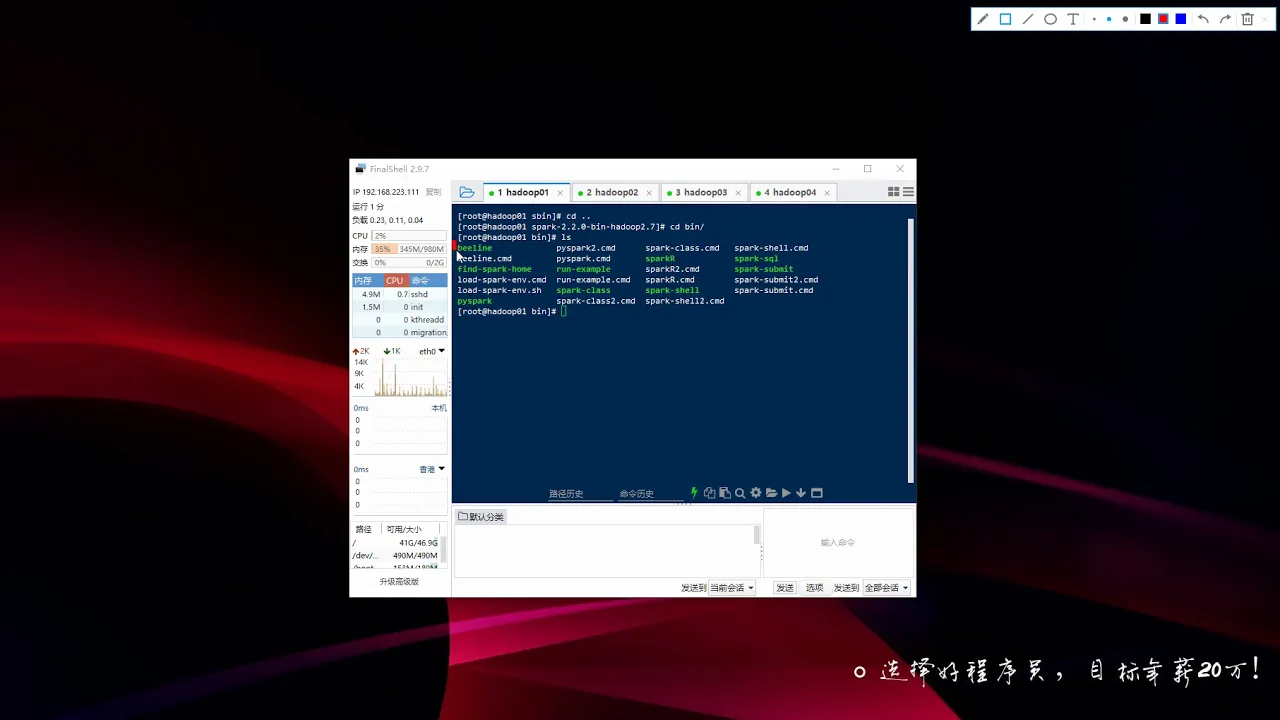Click the 内存 usage bar showing 35%
This screenshot has height=720, width=1280.
pyautogui.click(x=408, y=249)
